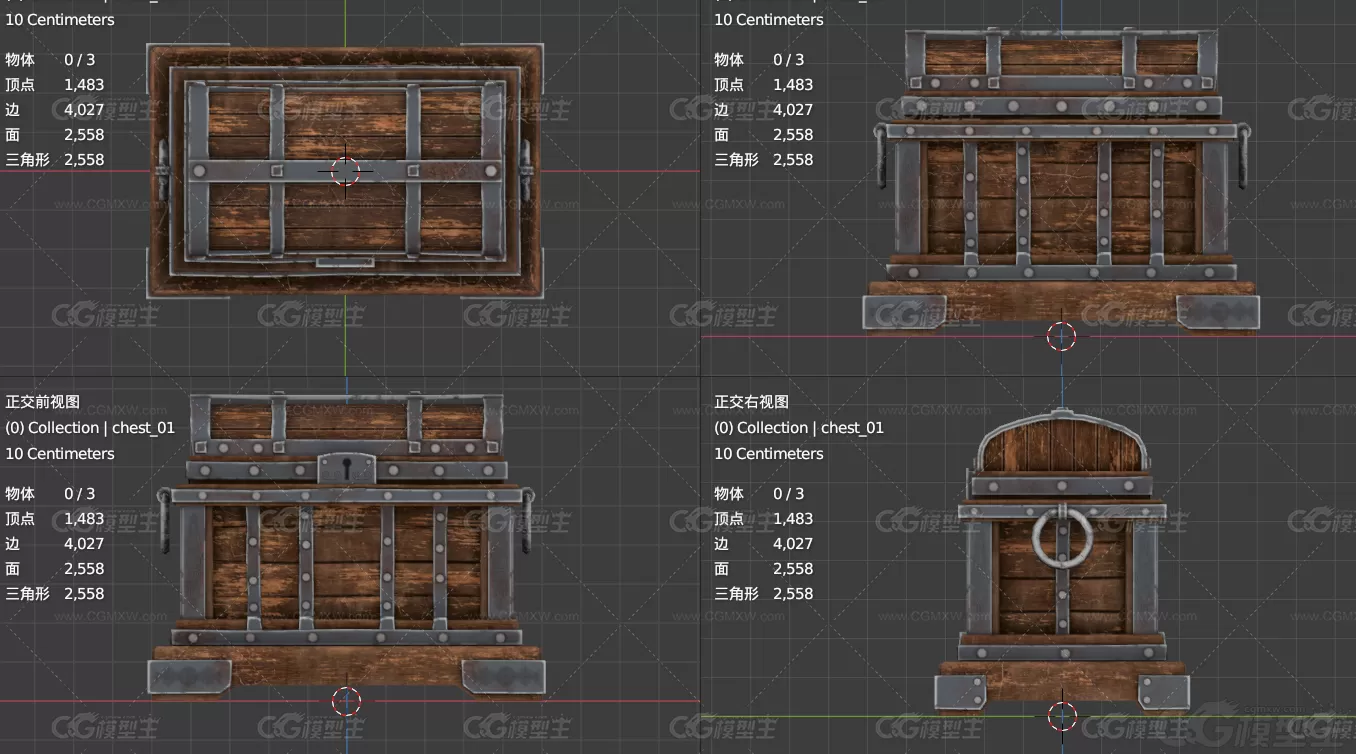Click 'Collection | chest_01' in the 正交右视图 viewport
Viewport: 1356px width, 754px height.
(810, 428)
